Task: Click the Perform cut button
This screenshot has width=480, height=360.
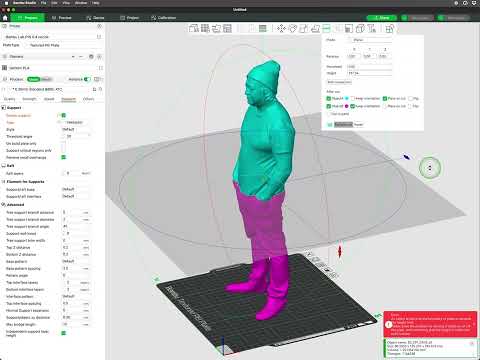Action: pos(344,124)
